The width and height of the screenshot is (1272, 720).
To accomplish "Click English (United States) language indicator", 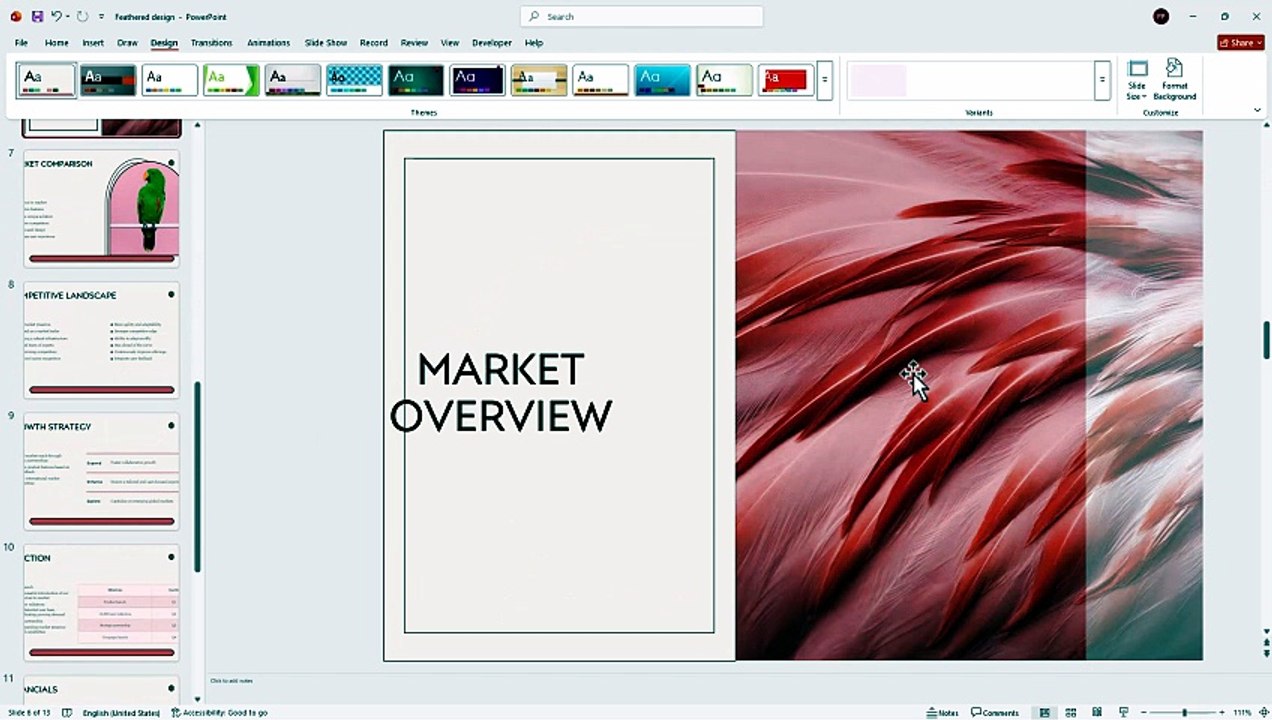I will 121,713.
